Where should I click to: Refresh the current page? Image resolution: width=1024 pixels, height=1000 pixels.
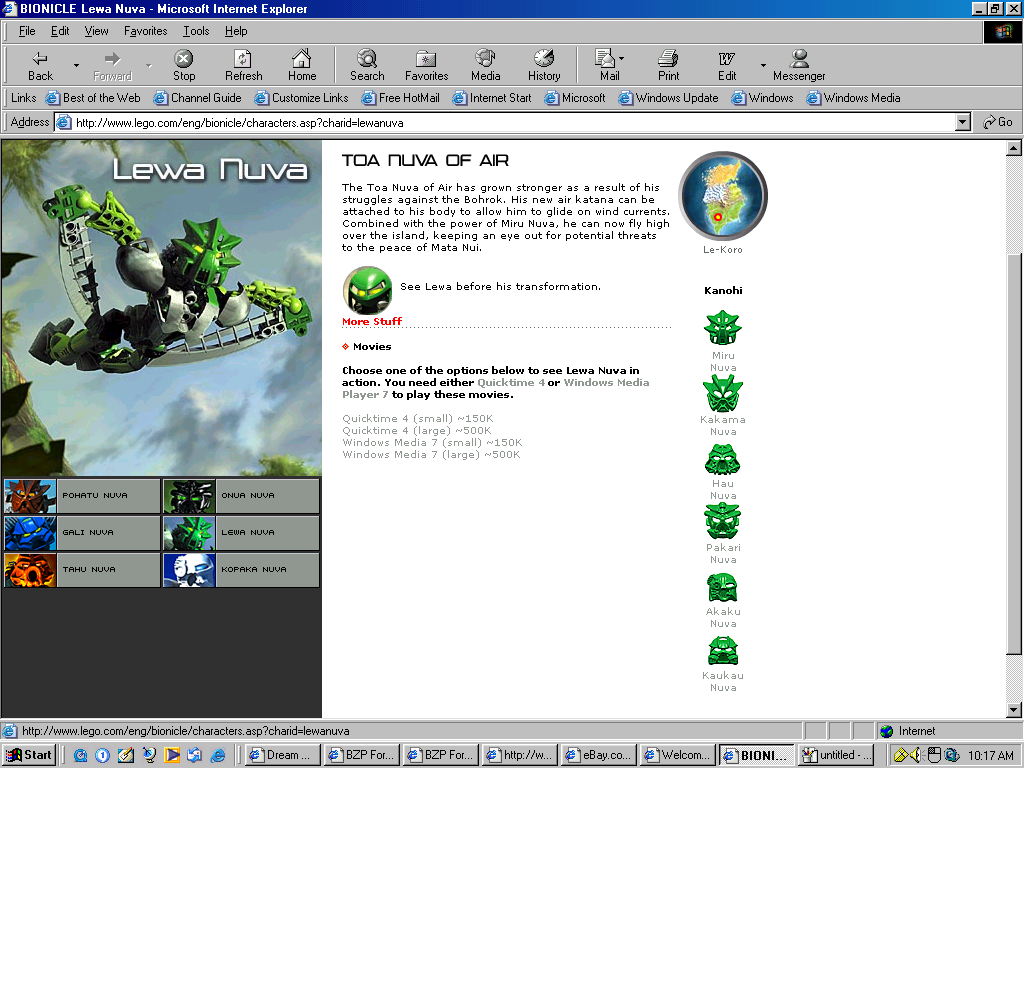(244, 65)
